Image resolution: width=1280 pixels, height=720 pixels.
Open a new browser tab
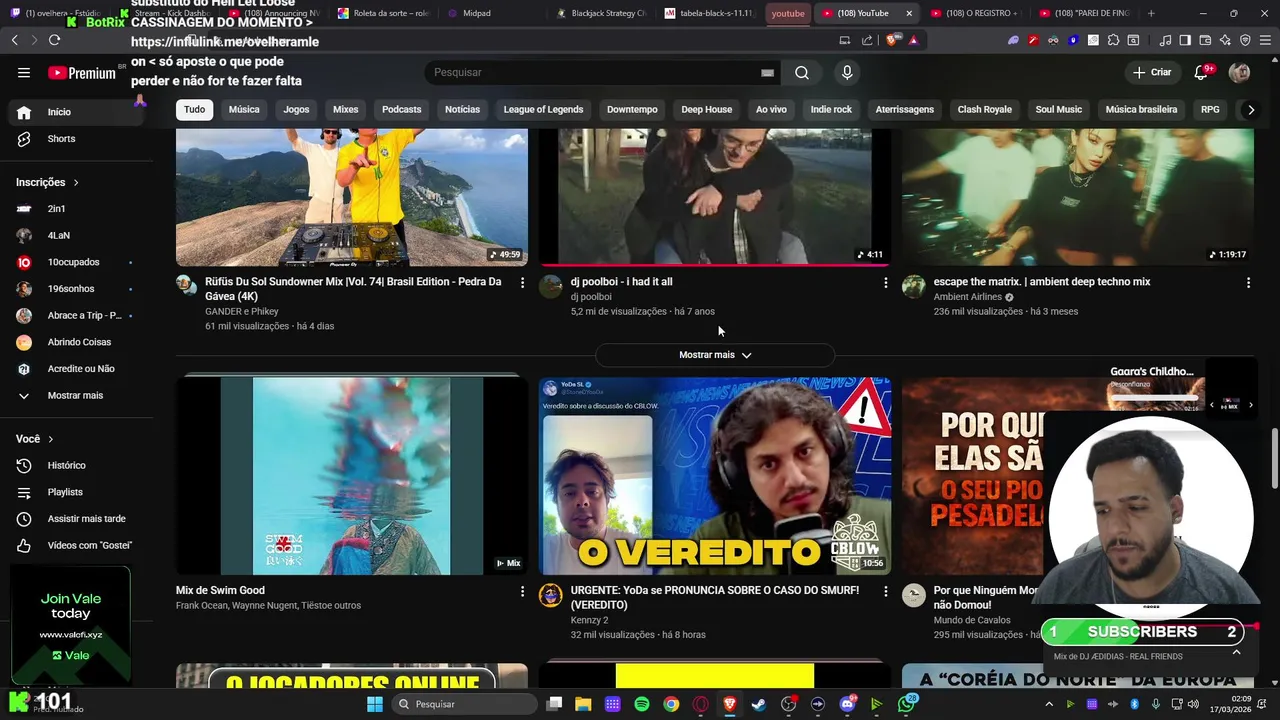point(1151,13)
